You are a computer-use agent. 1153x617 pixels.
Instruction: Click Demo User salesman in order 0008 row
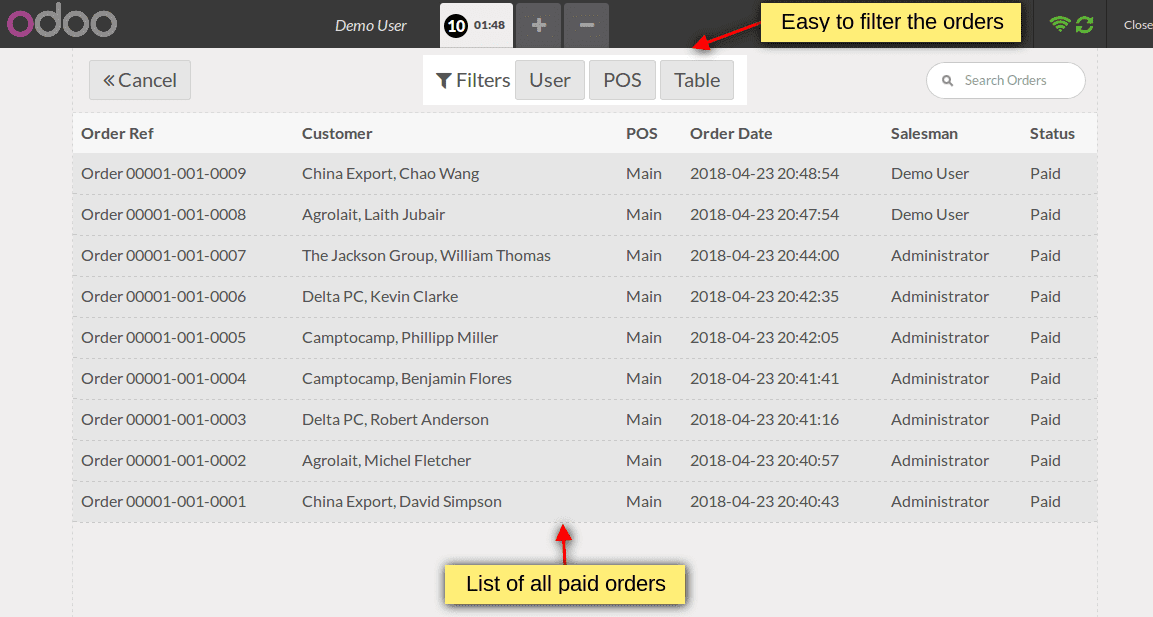tap(930, 215)
